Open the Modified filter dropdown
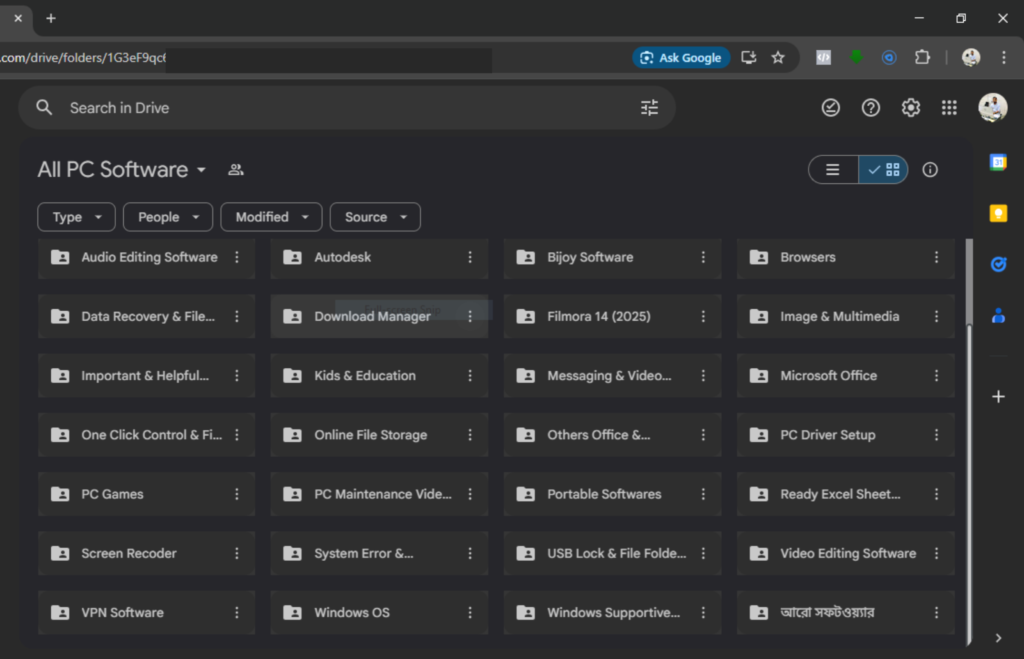This screenshot has height=659, width=1024. click(271, 217)
